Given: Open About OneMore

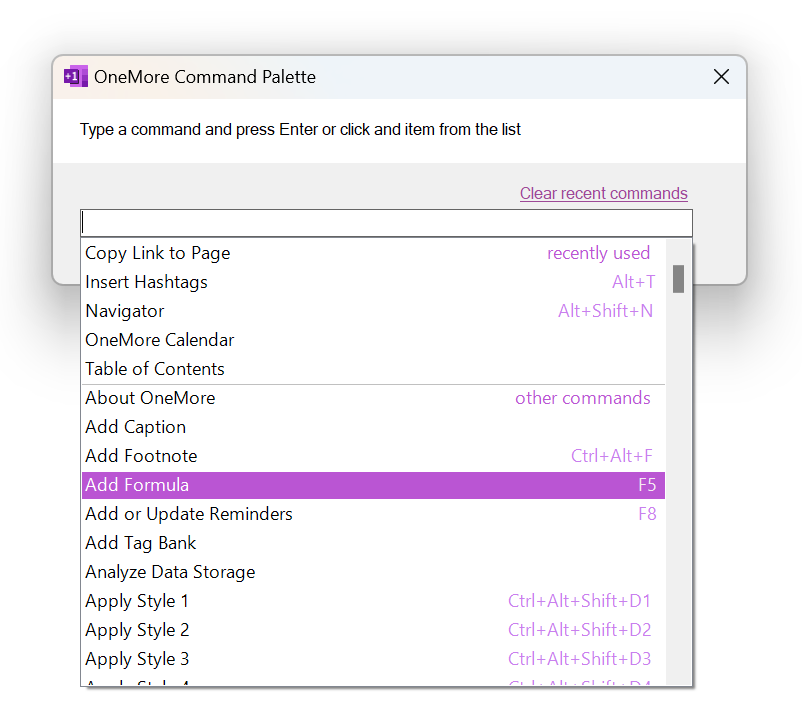Looking at the screenshot, I should (149, 398).
